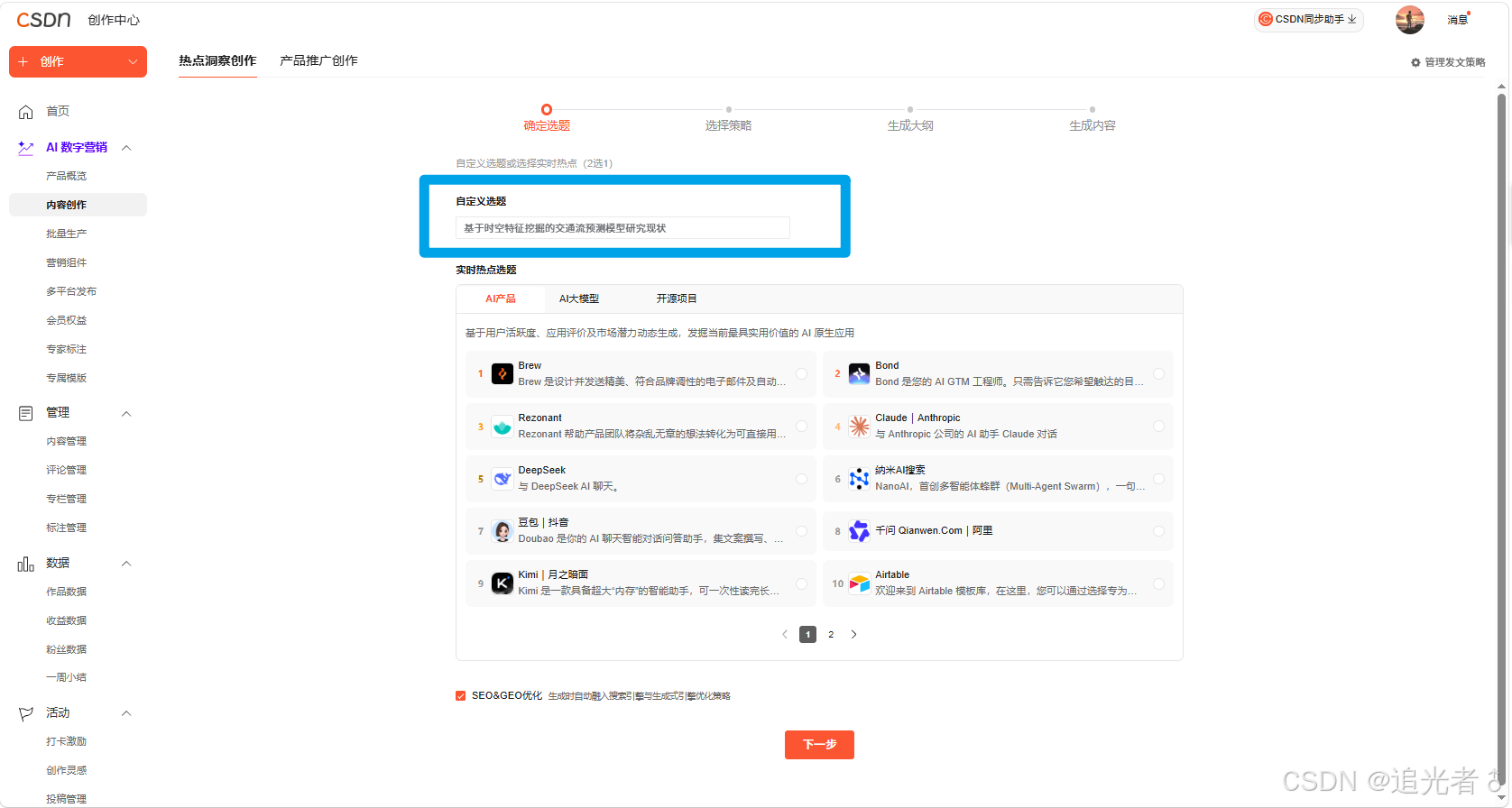Click the 确定选题 step marker
Screen dimensions: 1512x808
(x=547, y=110)
